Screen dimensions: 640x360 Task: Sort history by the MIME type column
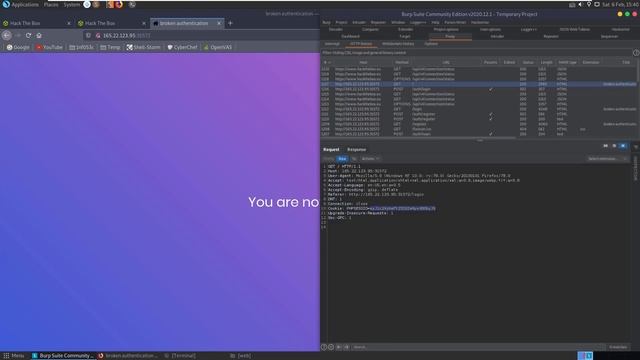[x=567, y=62]
